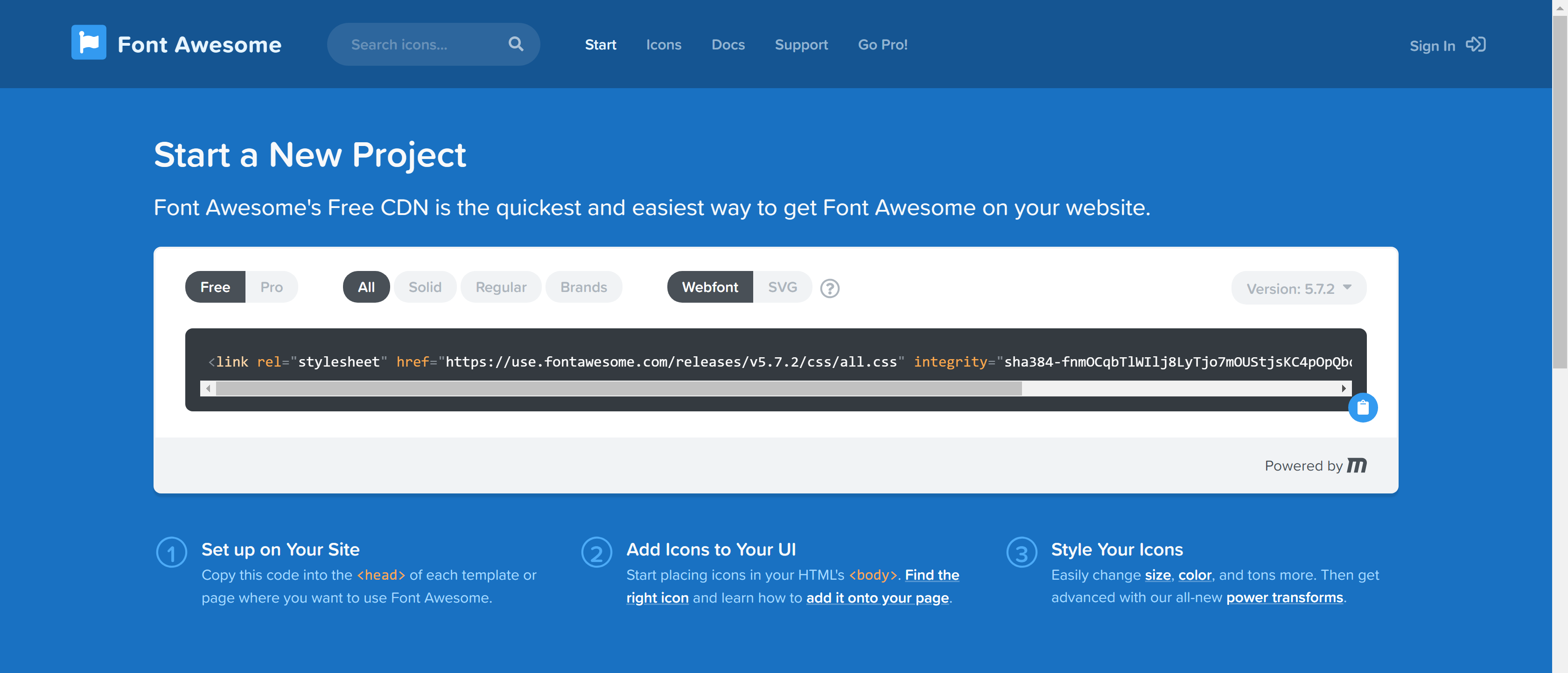Click the 'Style Your Icons' heading
This screenshot has width=1568, height=673.
click(x=1117, y=549)
